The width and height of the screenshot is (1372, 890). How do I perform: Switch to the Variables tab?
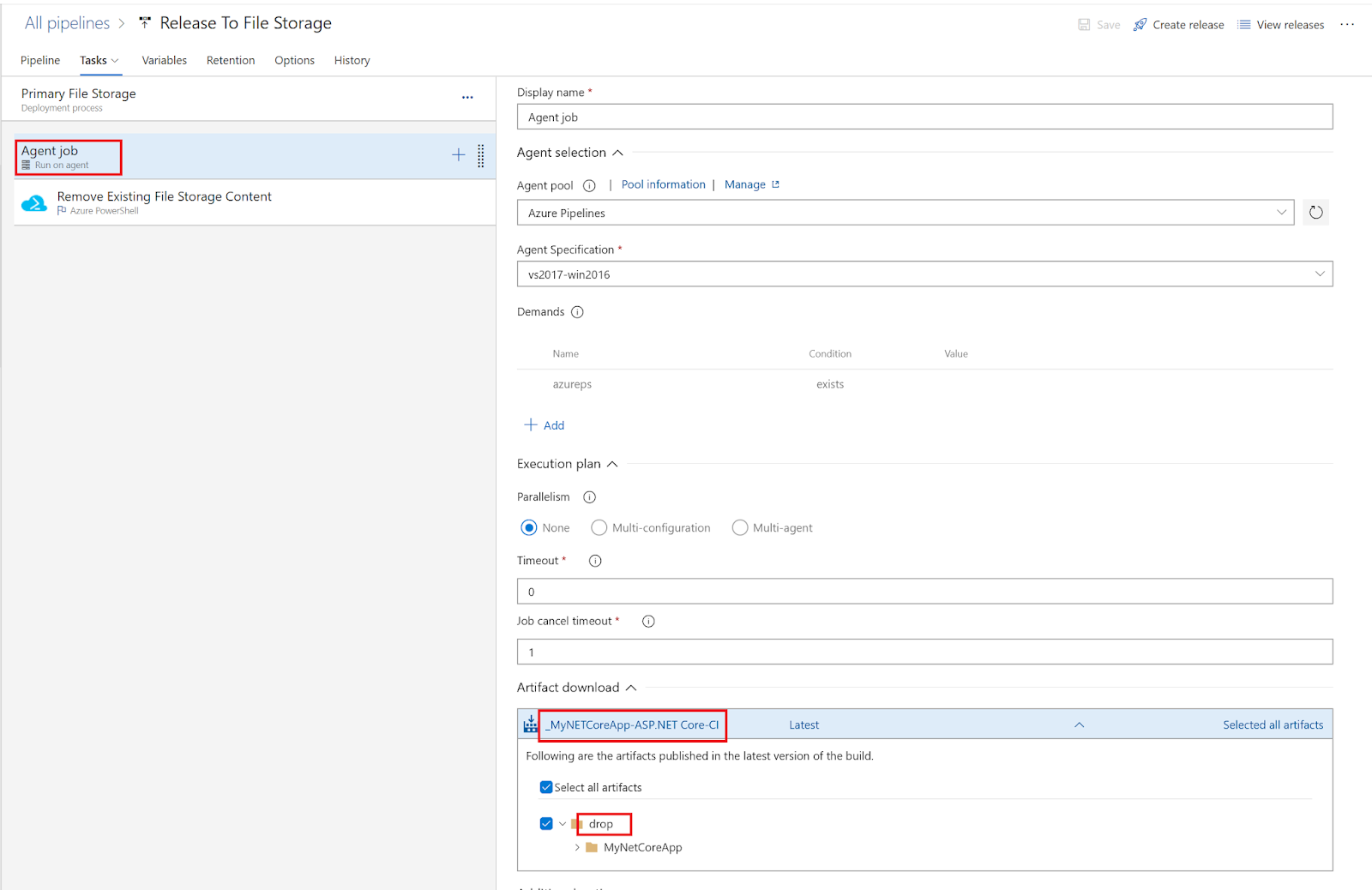click(x=164, y=60)
